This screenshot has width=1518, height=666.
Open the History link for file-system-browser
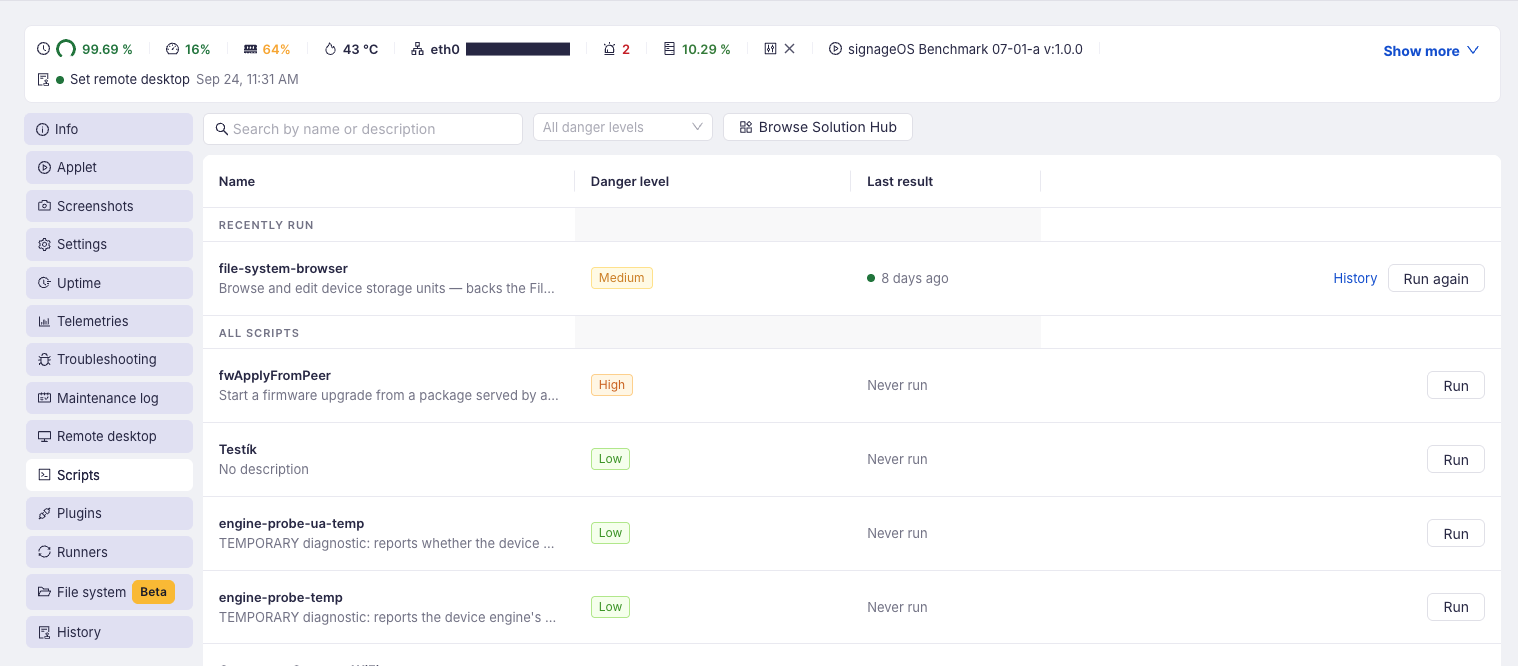point(1355,278)
